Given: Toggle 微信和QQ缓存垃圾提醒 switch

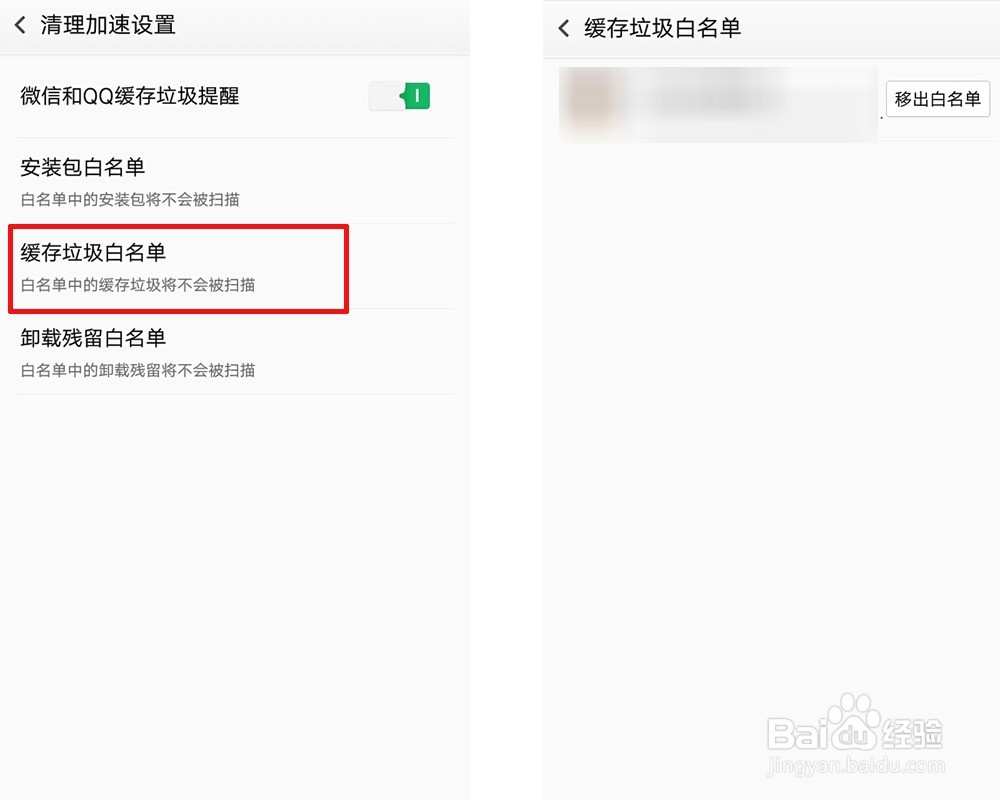Looking at the screenshot, I should click(400, 96).
